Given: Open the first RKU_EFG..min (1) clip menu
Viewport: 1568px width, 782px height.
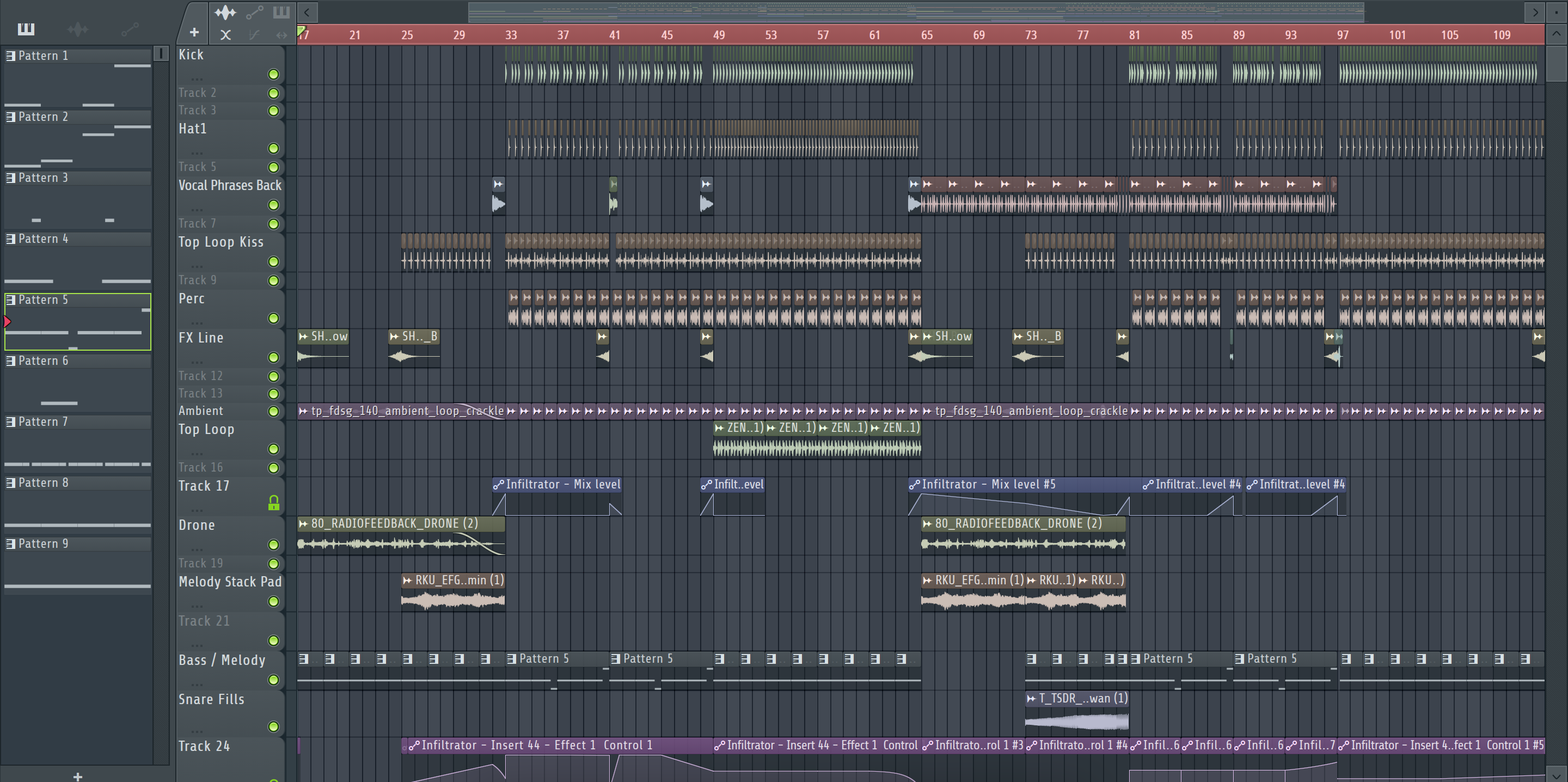Looking at the screenshot, I should click(x=407, y=581).
